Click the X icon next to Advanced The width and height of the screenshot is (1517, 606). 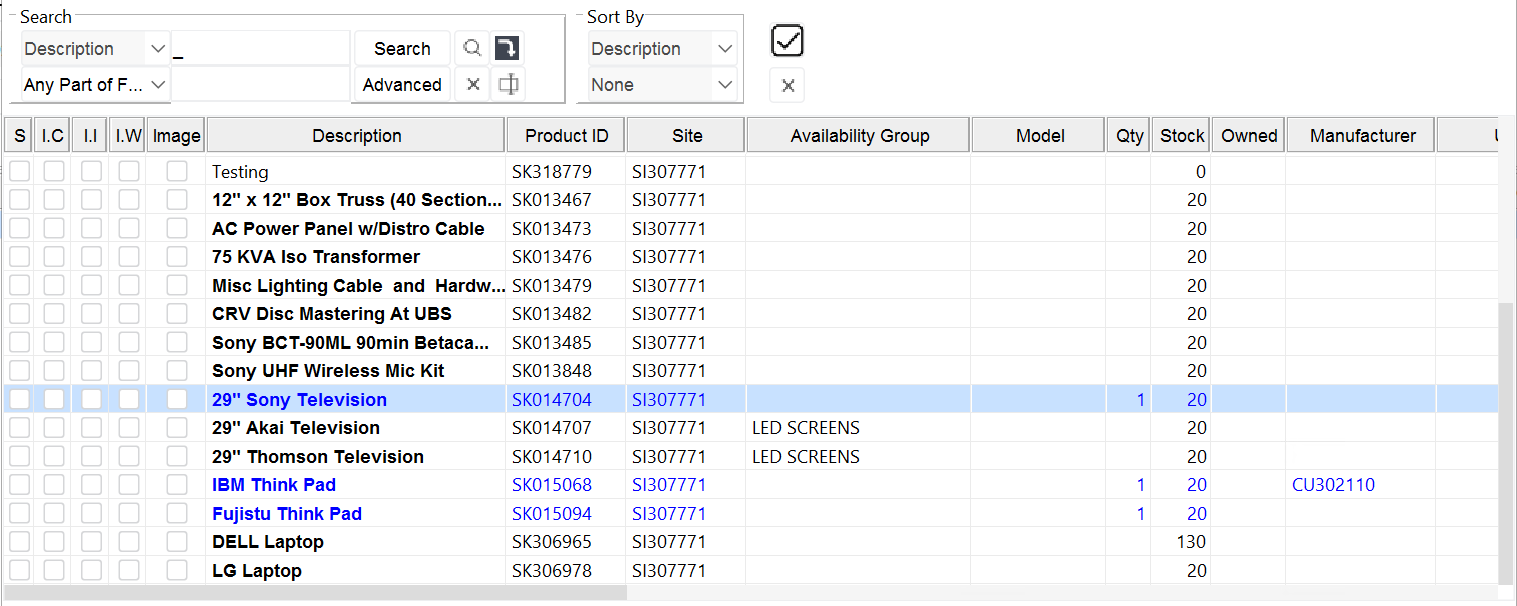point(473,85)
